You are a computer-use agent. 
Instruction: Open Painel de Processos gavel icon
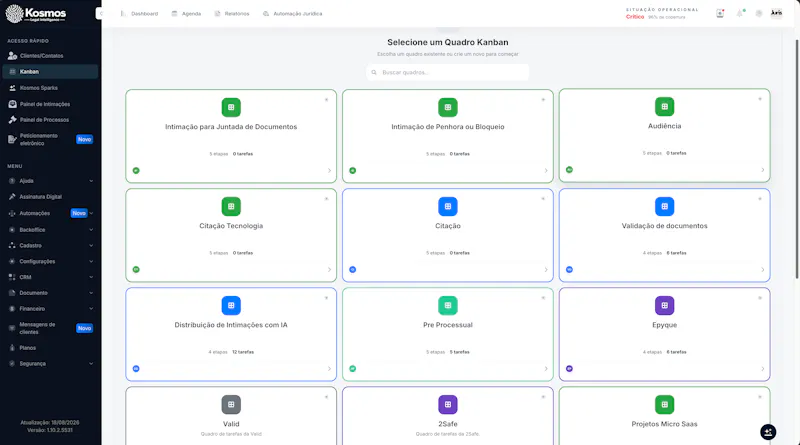[x=12, y=120]
